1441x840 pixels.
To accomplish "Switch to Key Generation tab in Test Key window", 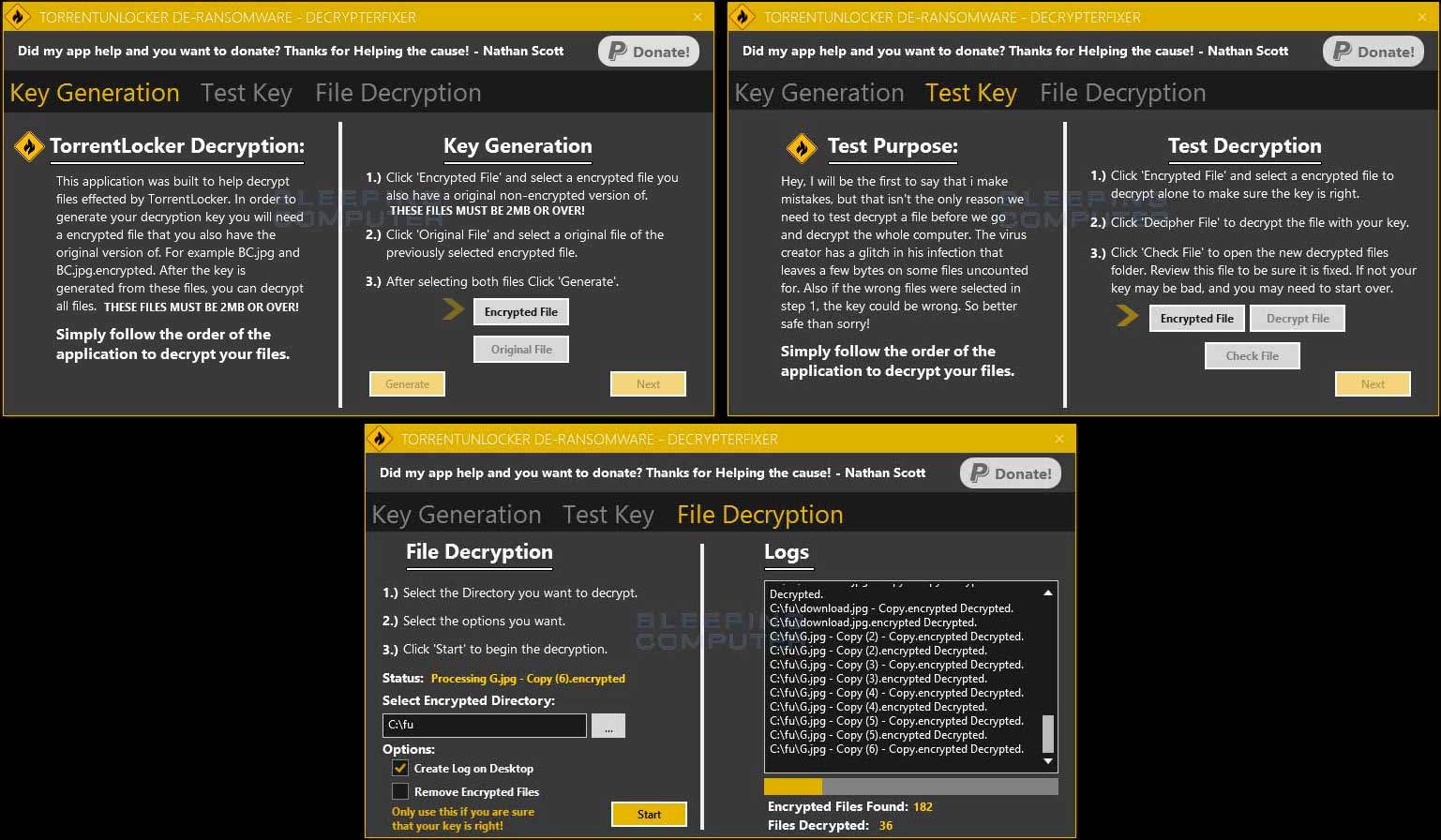I will click(x=819, y=93).
